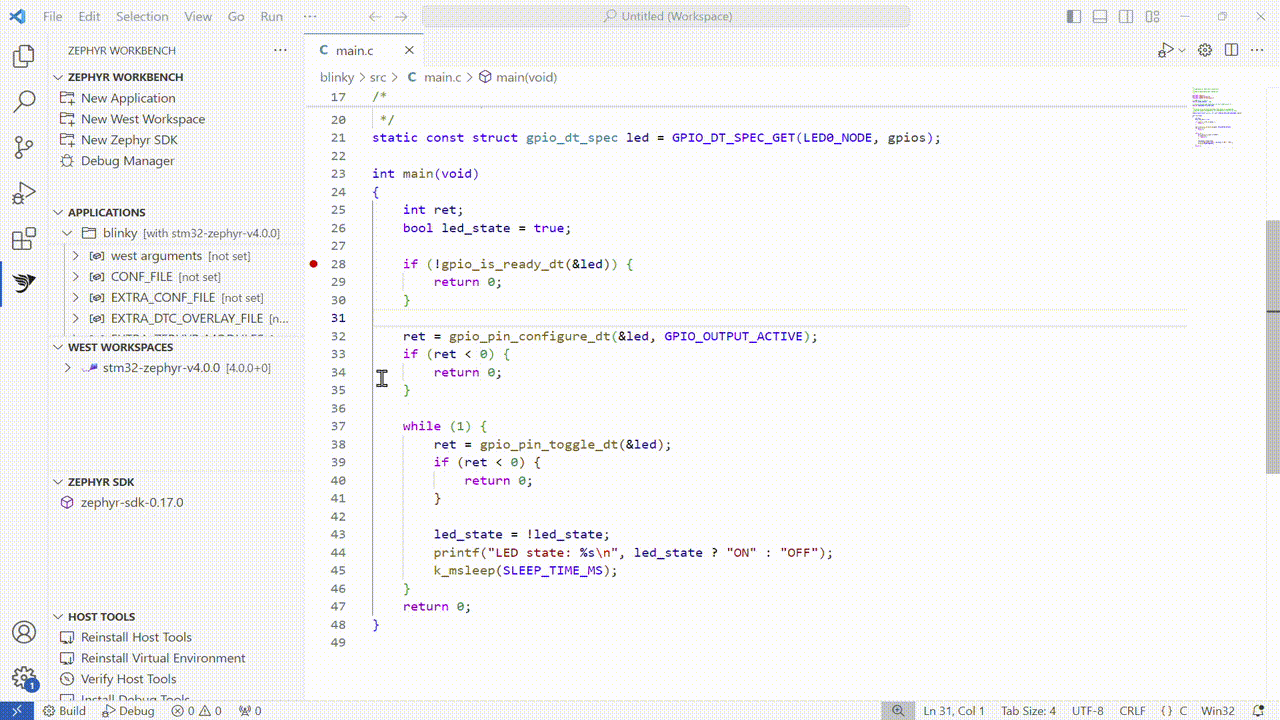Collapse the blinky application tree node
The height and width of the screenshot is (720, 1280).
coord(67,233)
